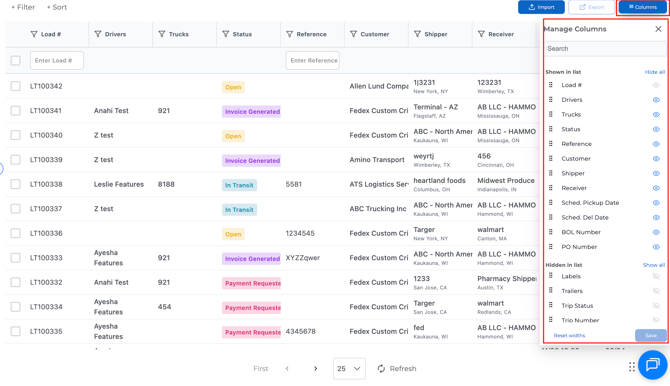
Task: Toggle visibility of Sched. Pickup Date column
Action: click(x=656, y=203)
